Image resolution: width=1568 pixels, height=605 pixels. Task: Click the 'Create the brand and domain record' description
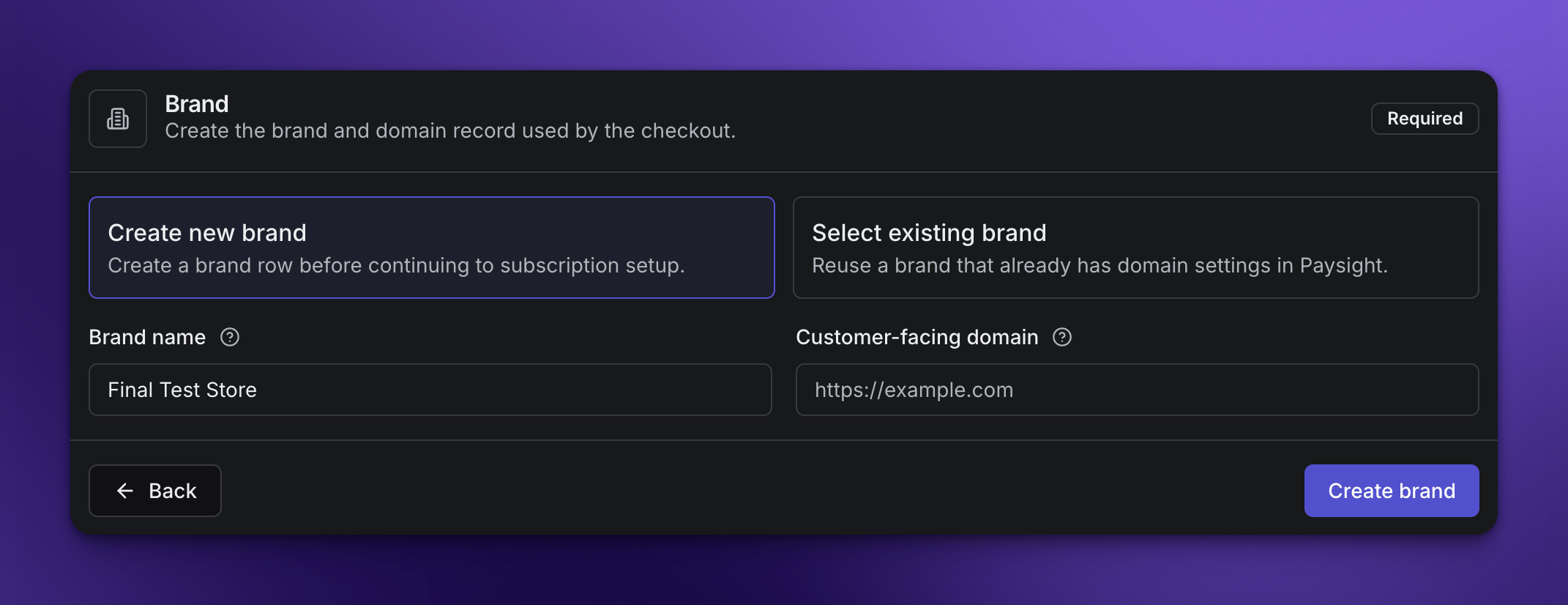(x=450, y=130)
